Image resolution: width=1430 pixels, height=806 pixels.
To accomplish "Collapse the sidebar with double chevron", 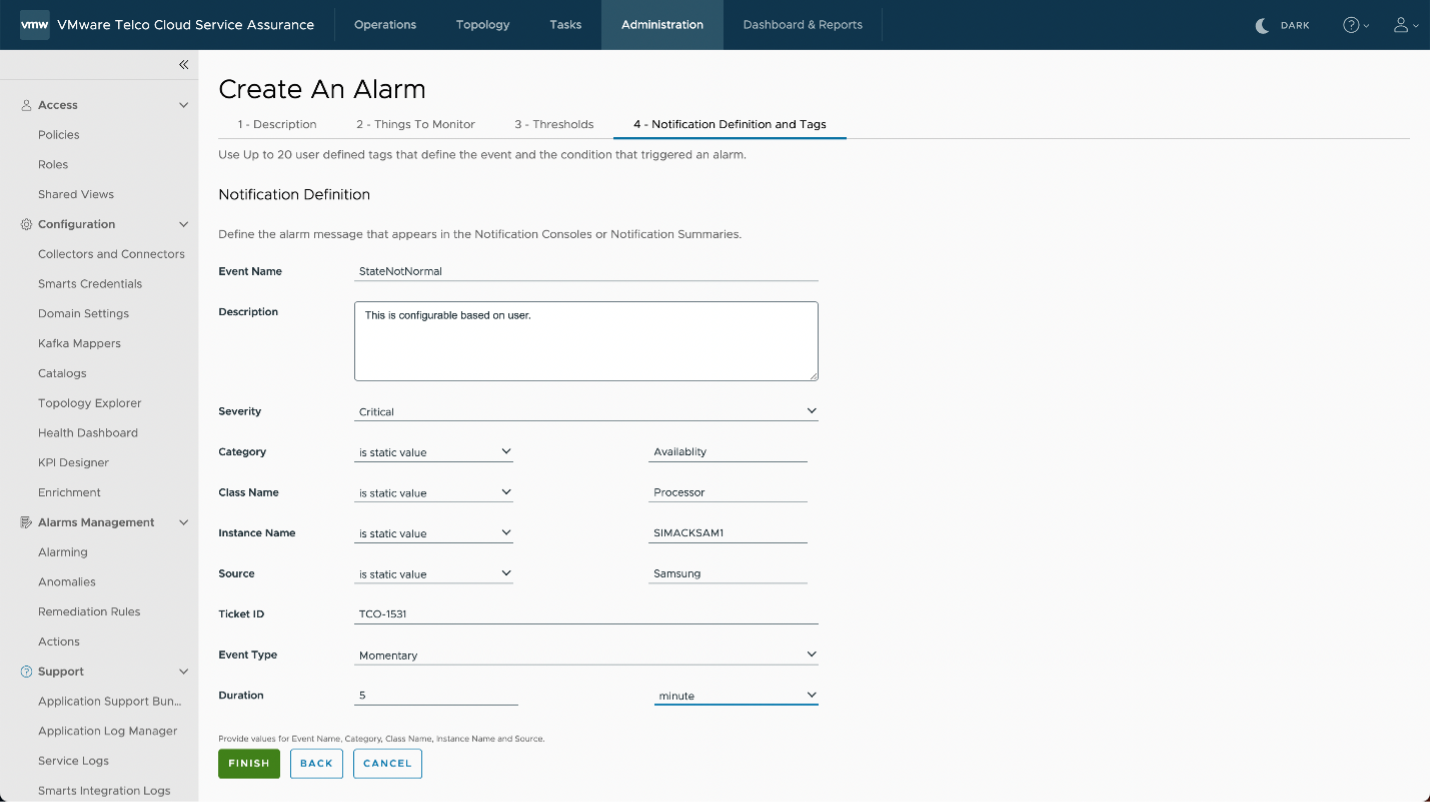I will [x=184, y=65].
